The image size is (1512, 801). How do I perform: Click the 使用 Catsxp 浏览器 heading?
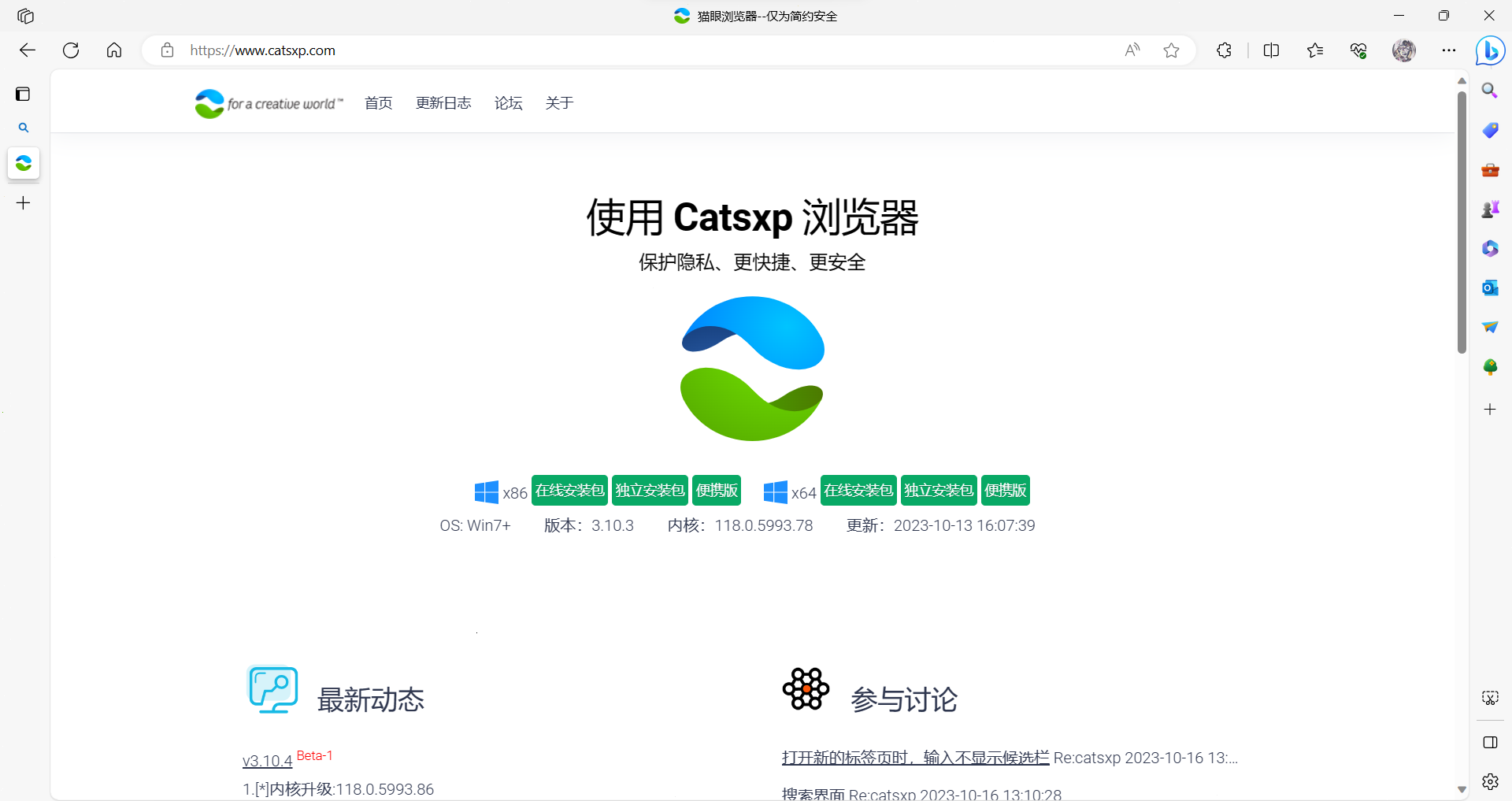click(x=752, y=217)
